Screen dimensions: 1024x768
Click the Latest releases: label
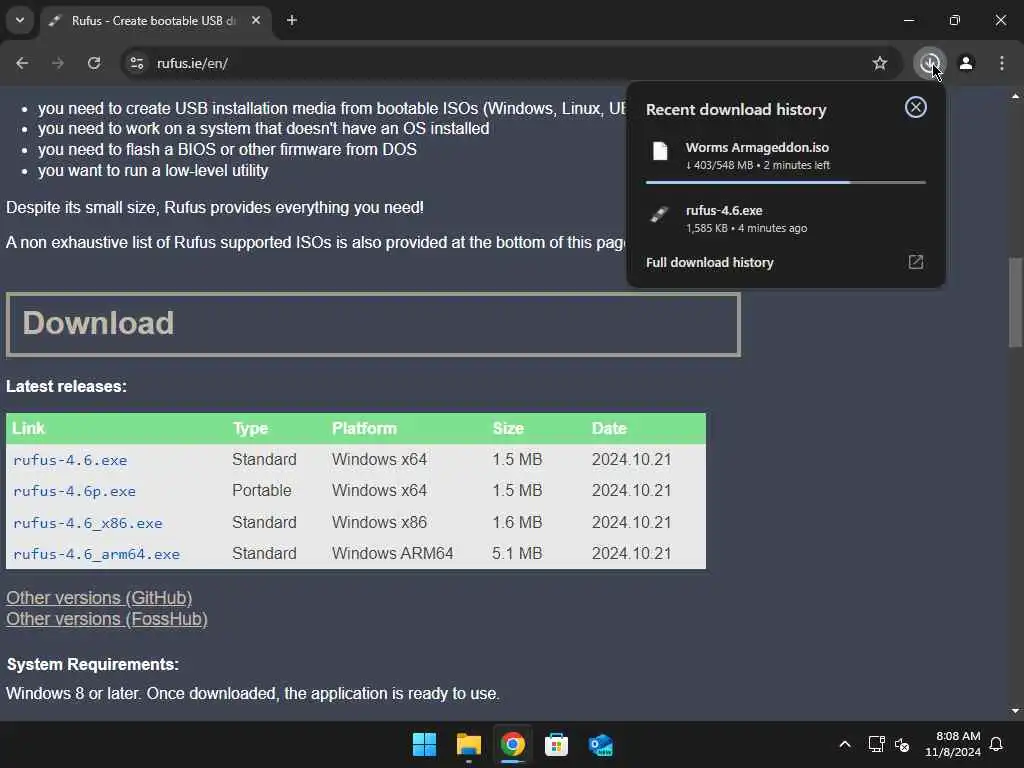click(x=67, y=387)
